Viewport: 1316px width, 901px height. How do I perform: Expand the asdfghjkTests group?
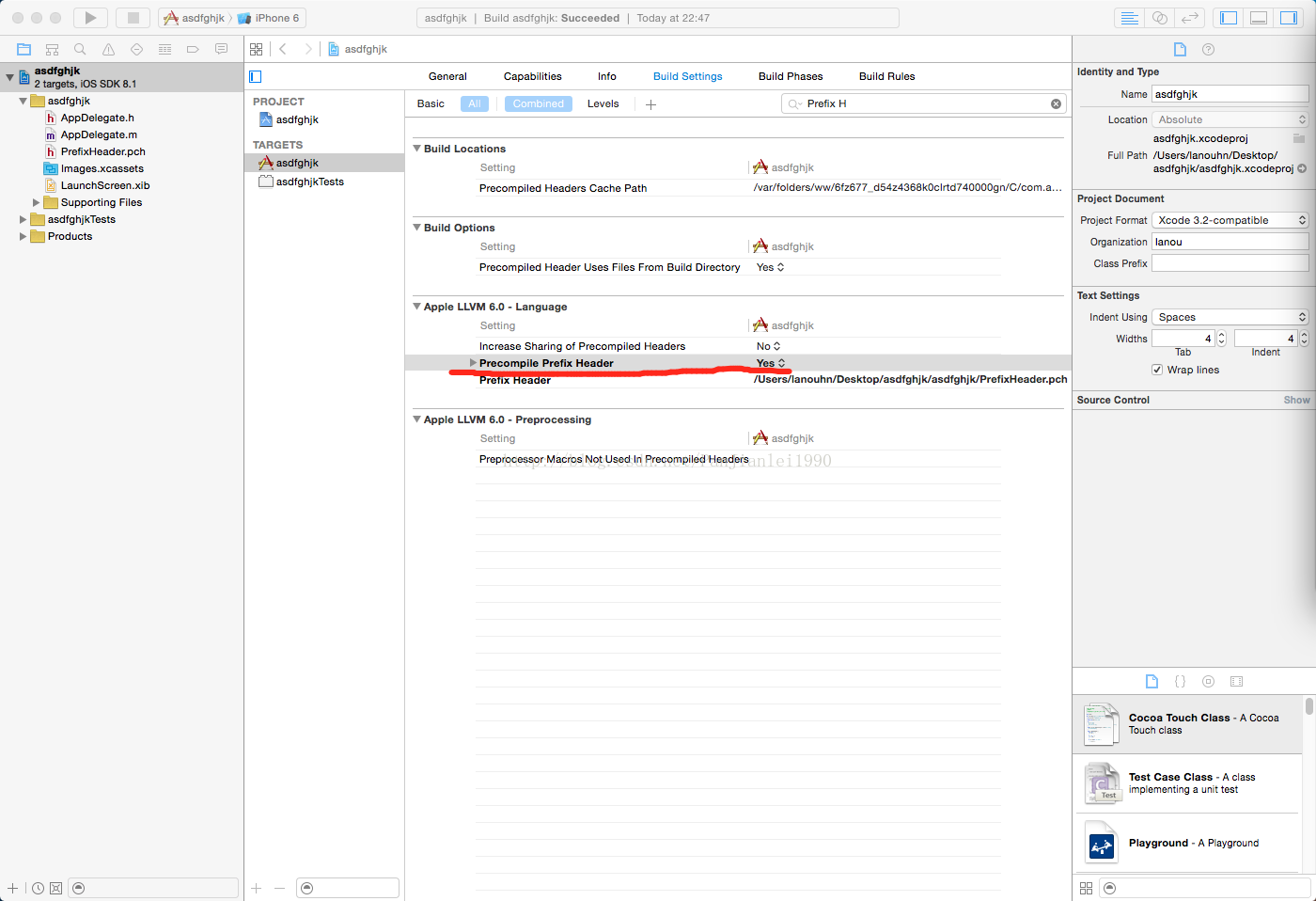23,219
